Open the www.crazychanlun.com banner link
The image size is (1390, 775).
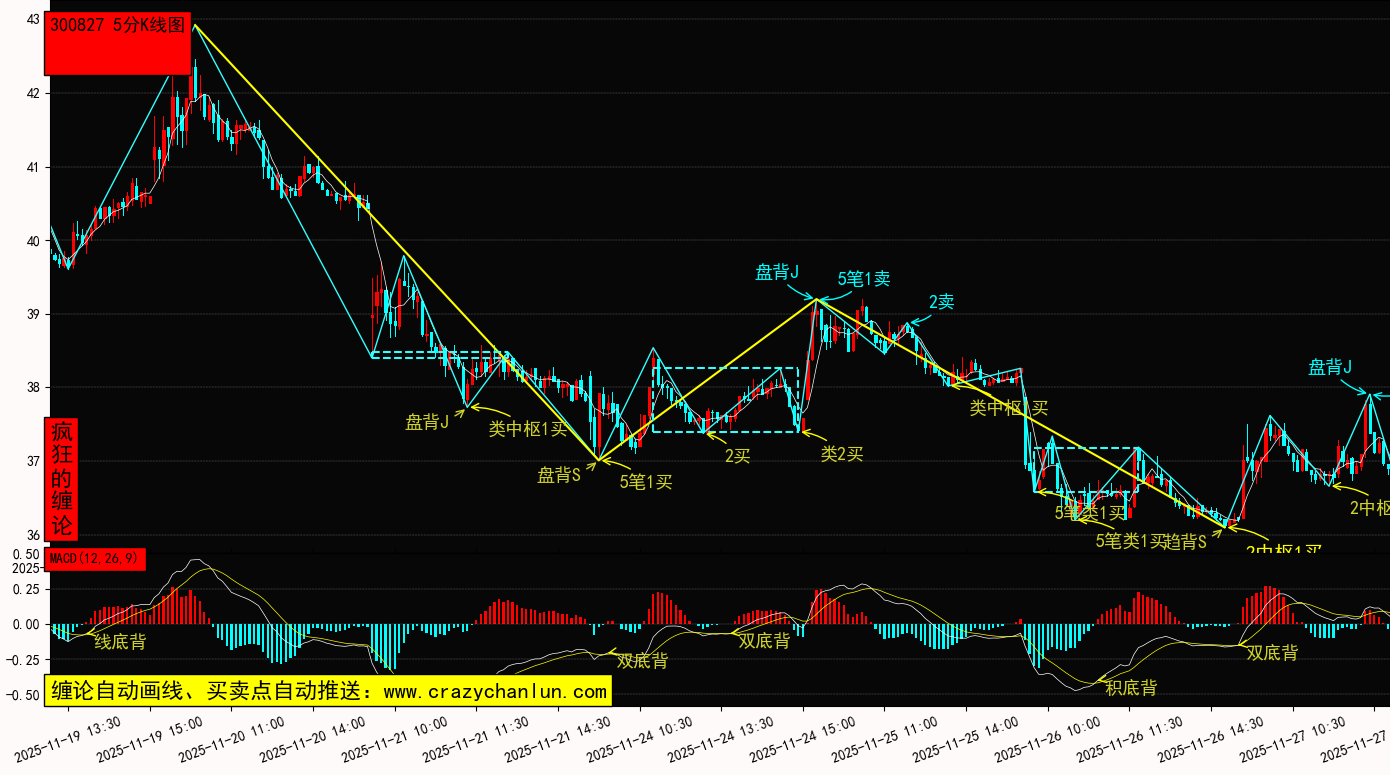point(327,691)
